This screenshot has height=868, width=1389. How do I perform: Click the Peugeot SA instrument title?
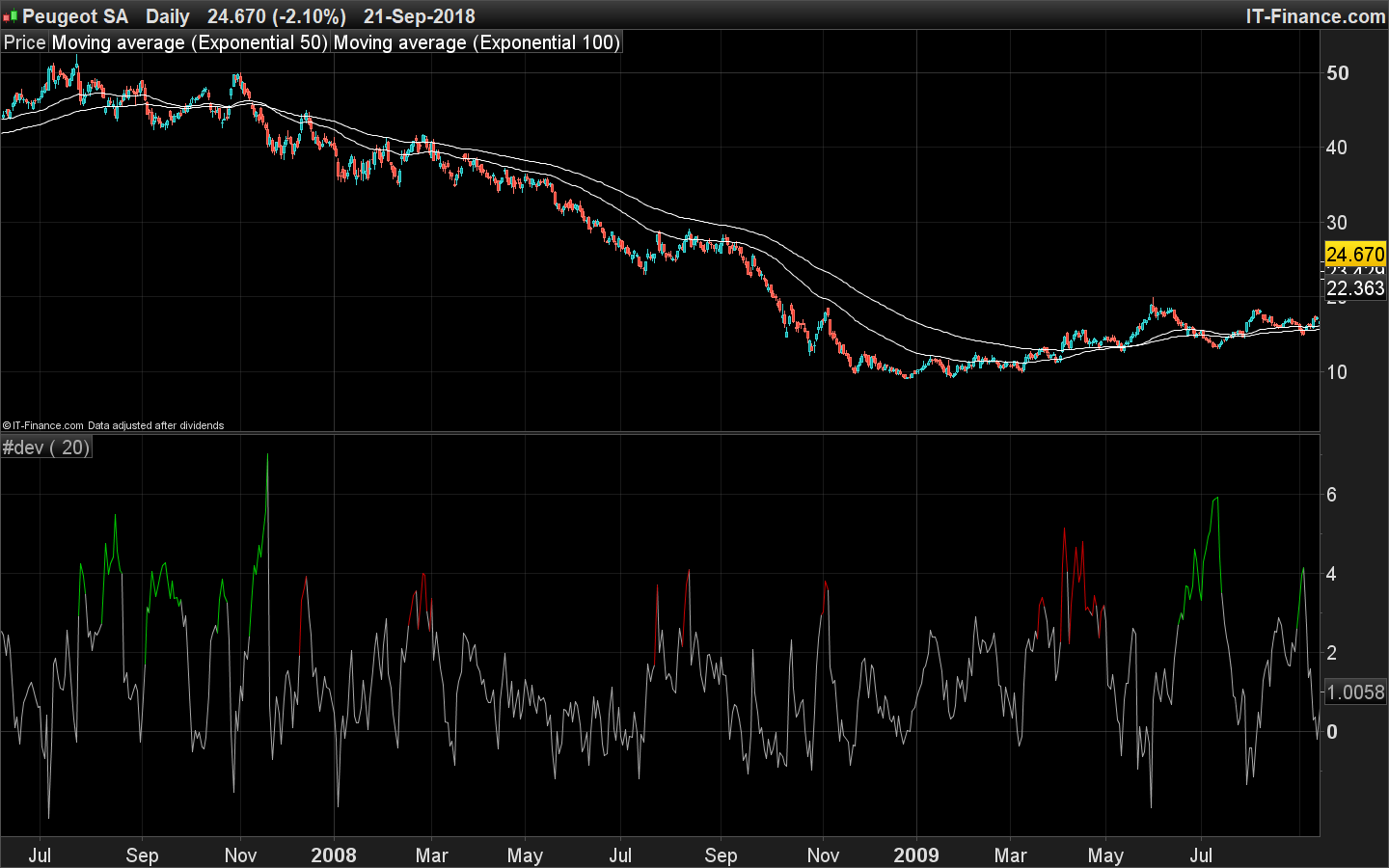[x=75, y=16]
